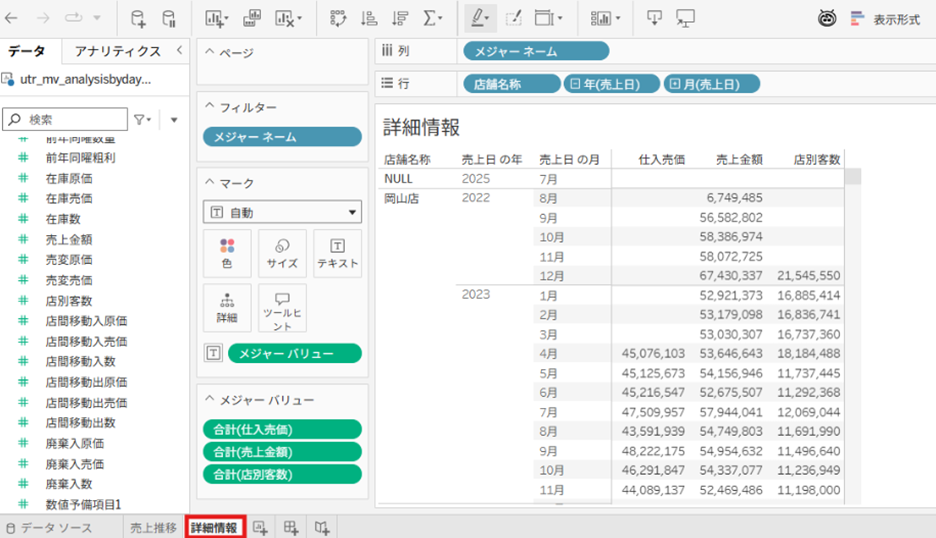Click the back arrow in the toolbar

11,18
